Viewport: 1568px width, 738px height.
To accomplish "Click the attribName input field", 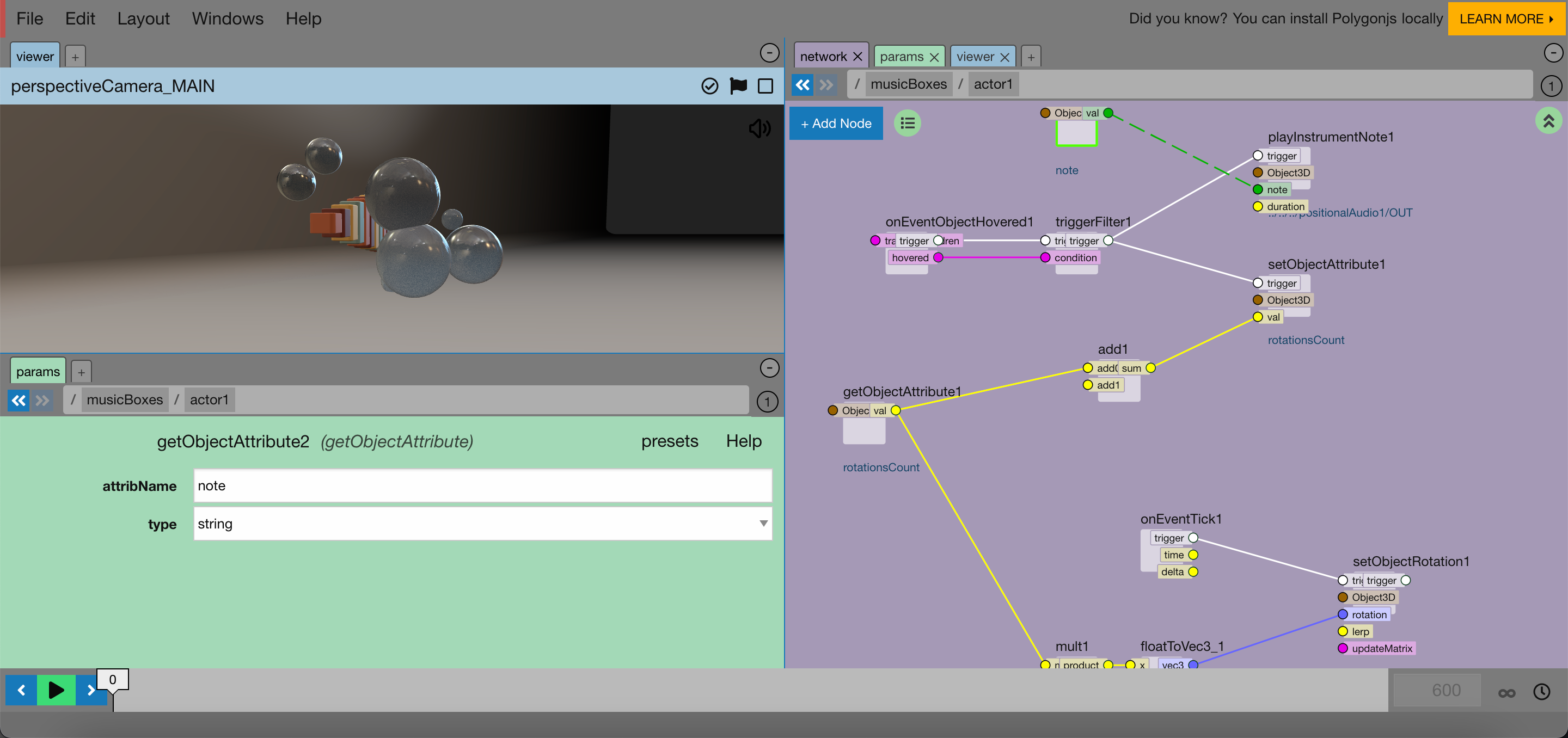I will pyautogui.click(x=482, y=485).
